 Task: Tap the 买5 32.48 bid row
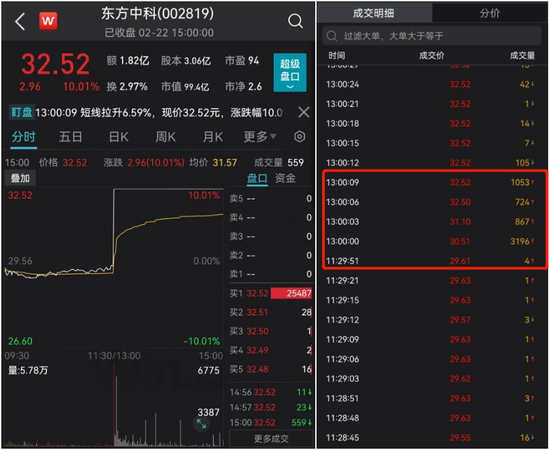[270, 369]
